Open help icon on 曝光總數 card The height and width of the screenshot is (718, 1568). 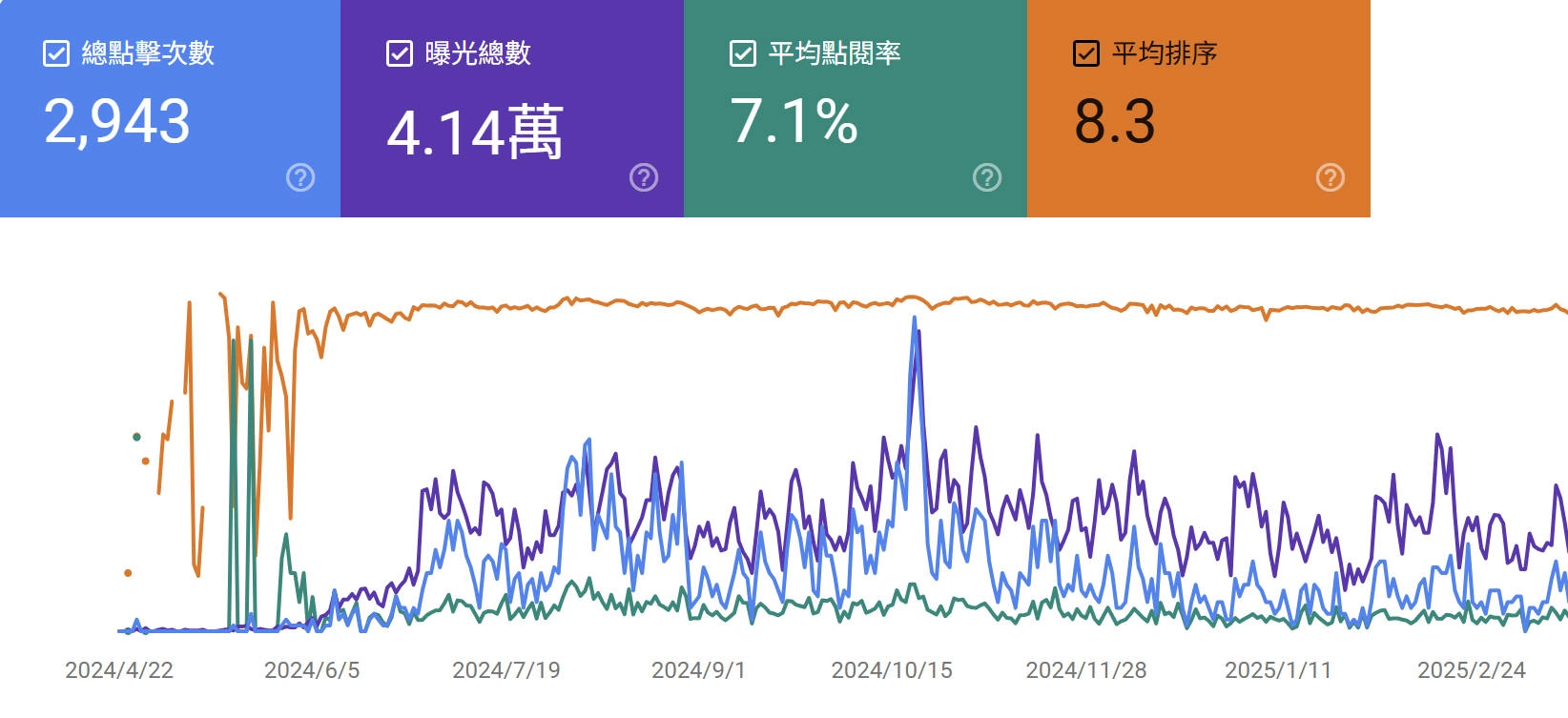coord(644,177)
